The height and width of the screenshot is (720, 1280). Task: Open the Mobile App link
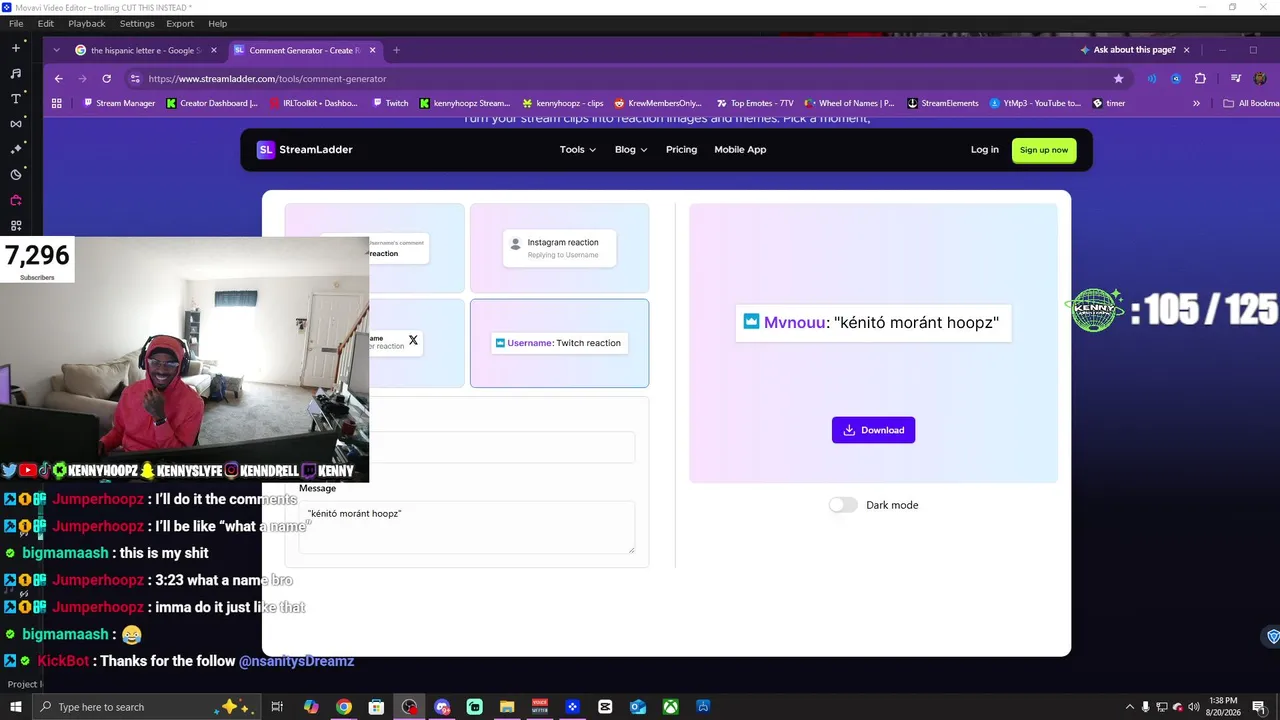pyautogui.click(x=740, y=150)
